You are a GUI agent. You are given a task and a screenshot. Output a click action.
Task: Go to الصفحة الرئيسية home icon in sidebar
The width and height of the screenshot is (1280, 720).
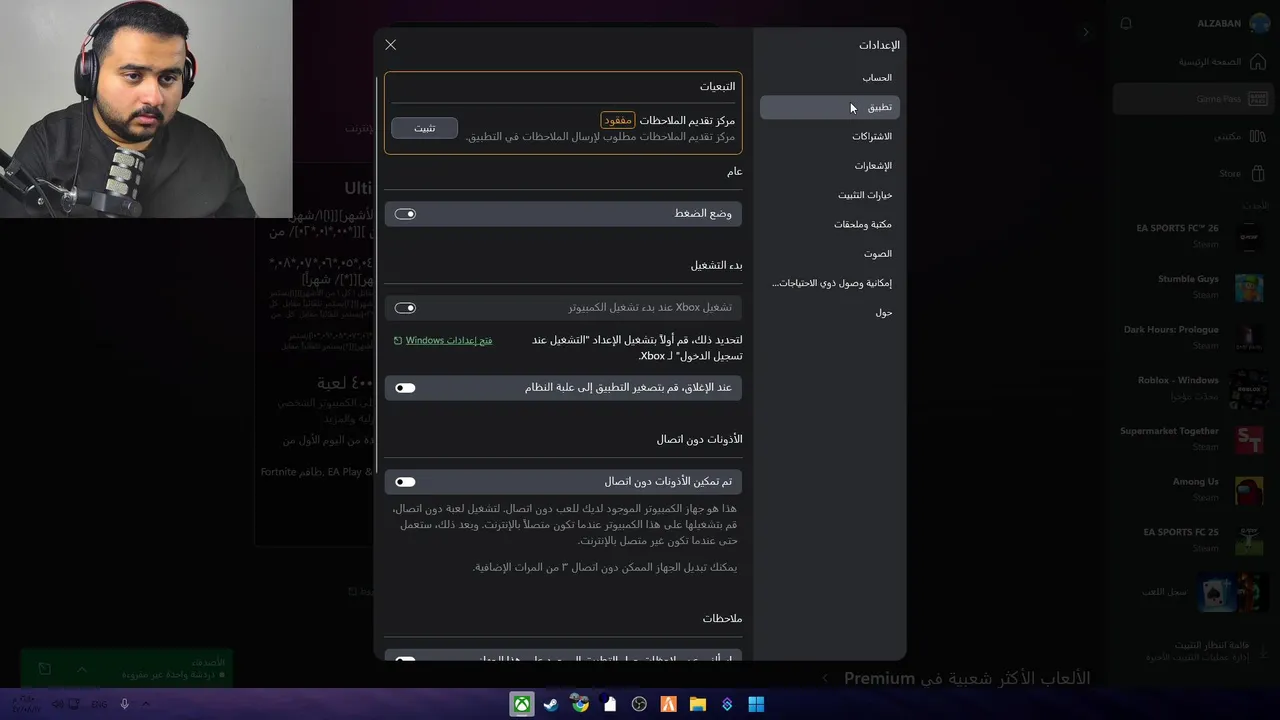[x=1258, y=62]
